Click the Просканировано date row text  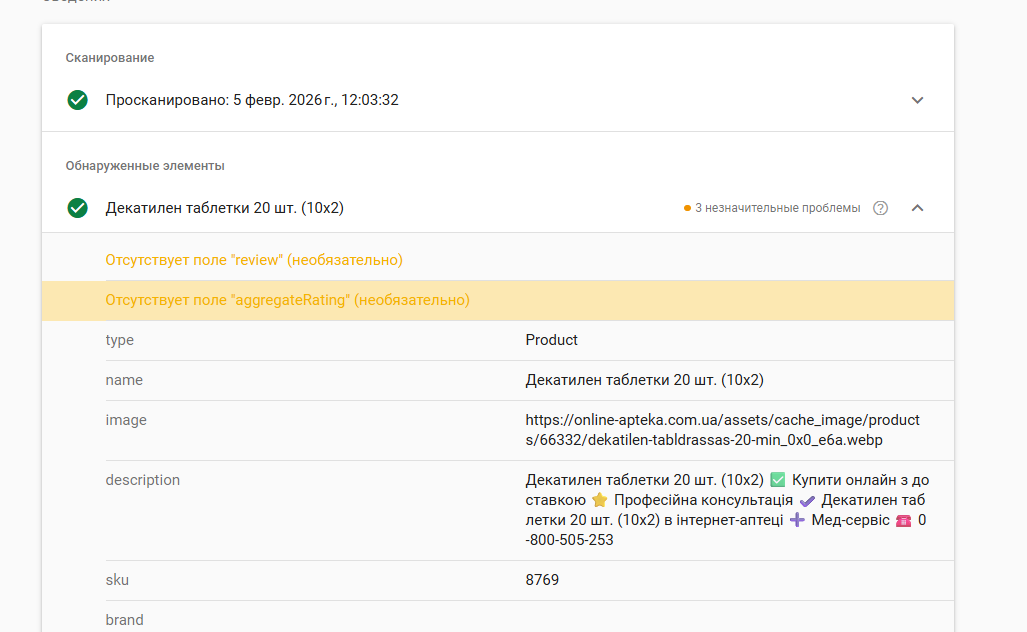point(252,100)
